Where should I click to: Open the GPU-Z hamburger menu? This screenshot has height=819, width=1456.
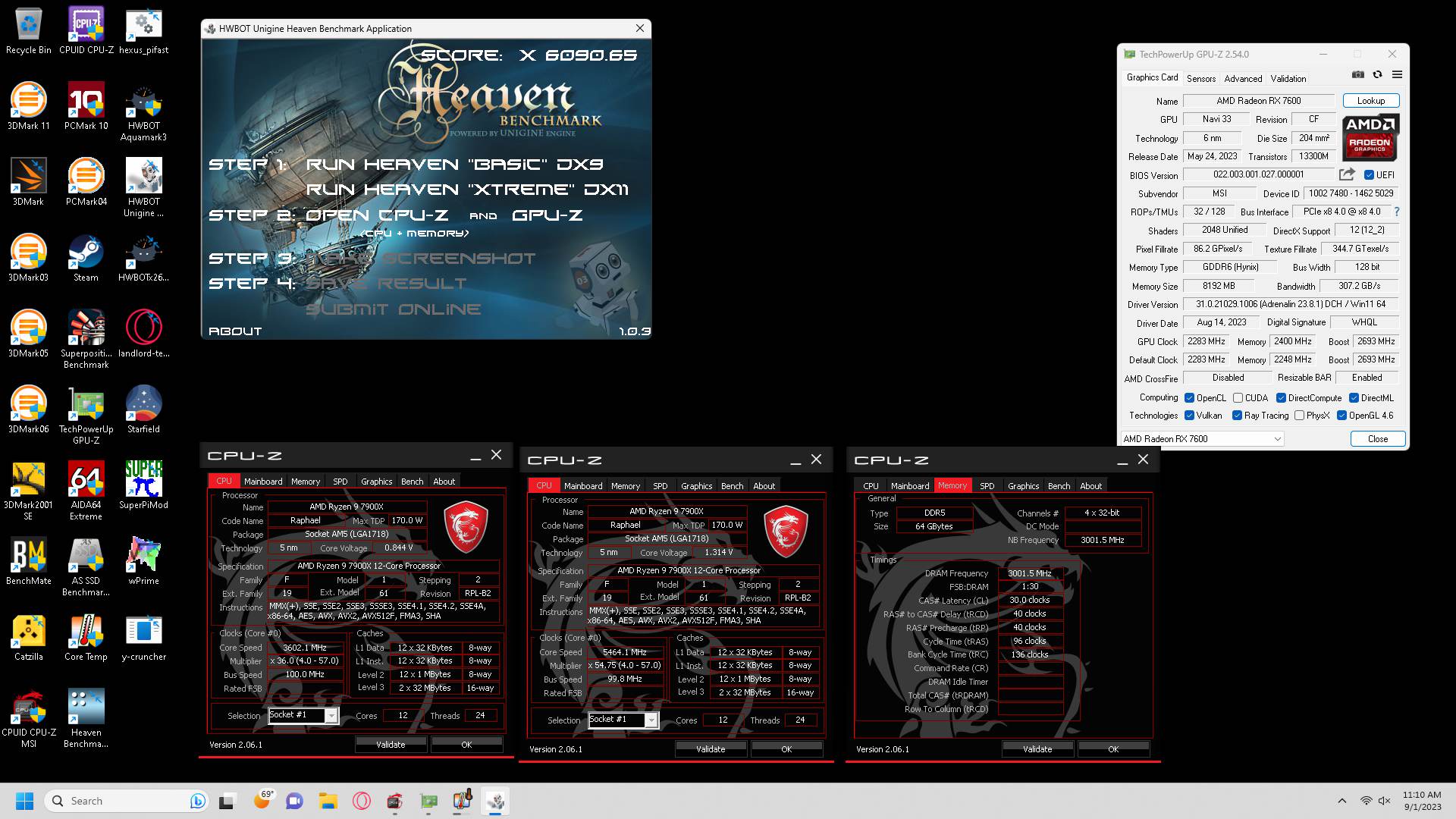coord(1397,75)
